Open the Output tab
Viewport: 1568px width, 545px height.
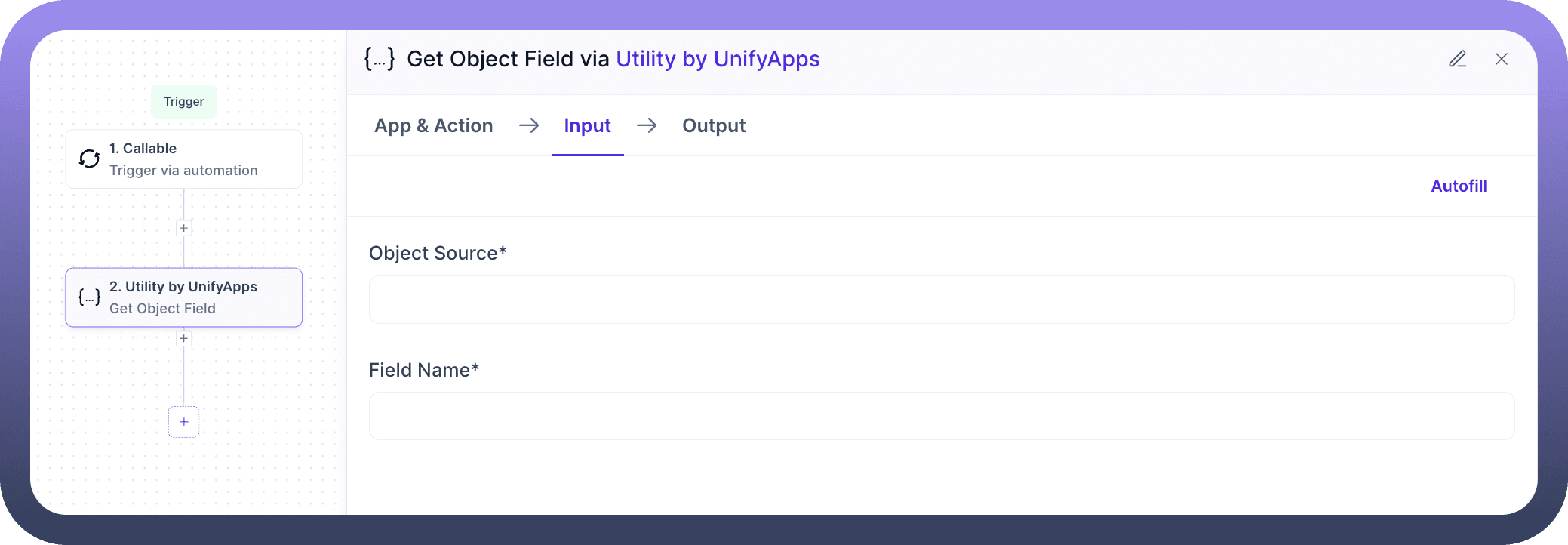[x=714, y=125]
